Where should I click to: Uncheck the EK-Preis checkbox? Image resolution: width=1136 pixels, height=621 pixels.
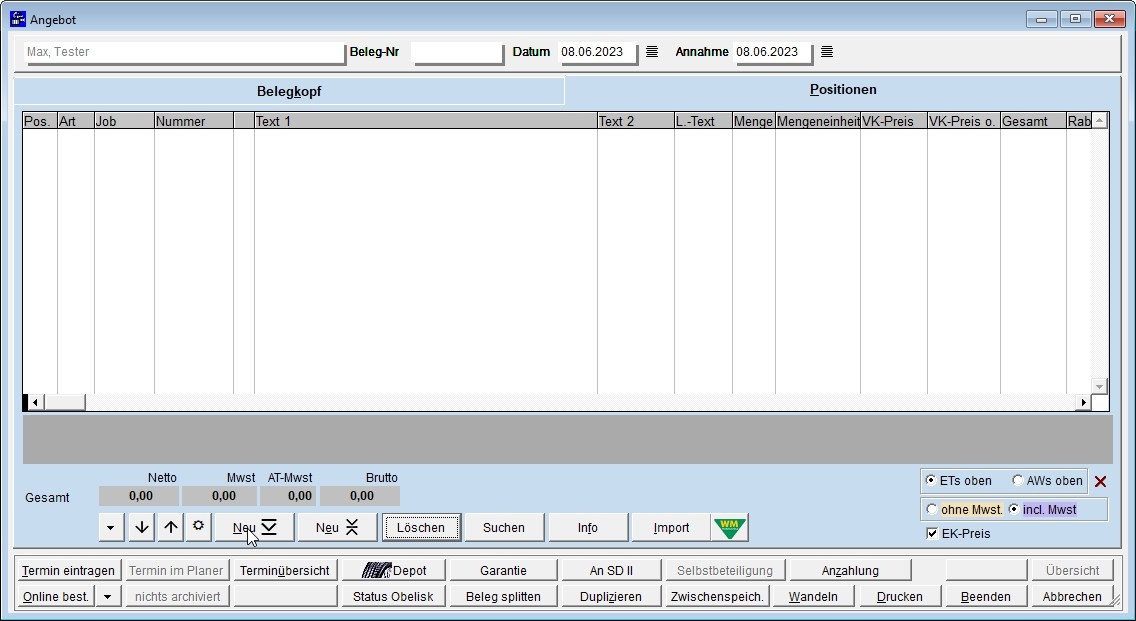click(932, 533)
